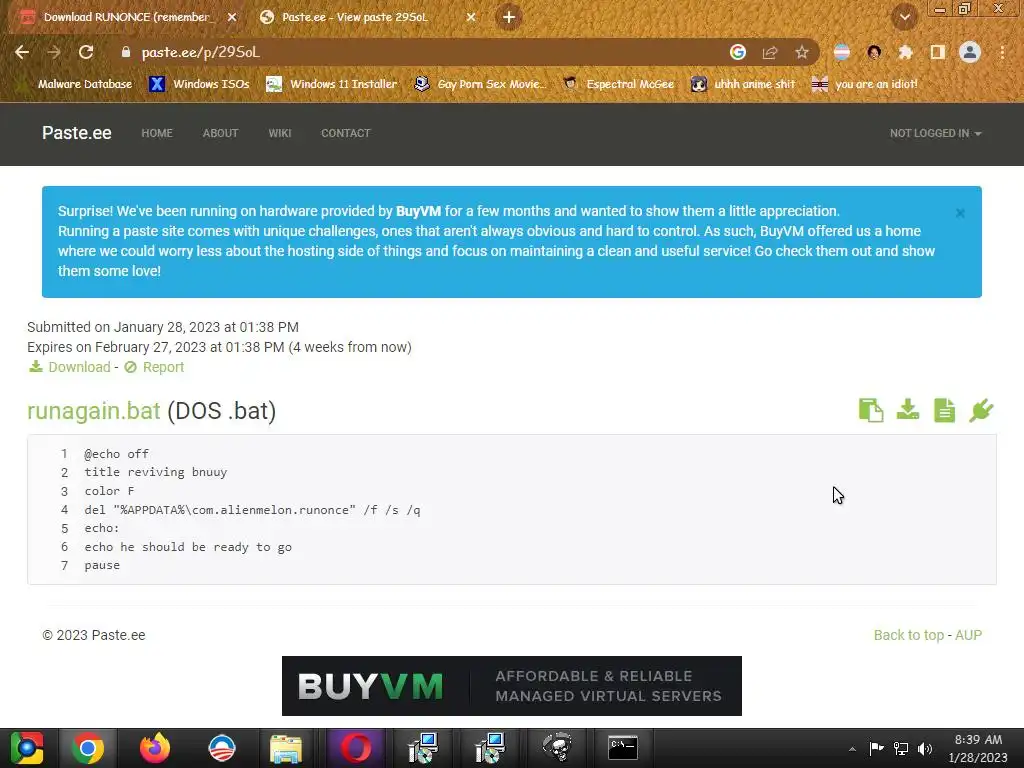Open Opera from the taskbar
This screenshot has width=1024, height=768.
[x=356, y=748]
